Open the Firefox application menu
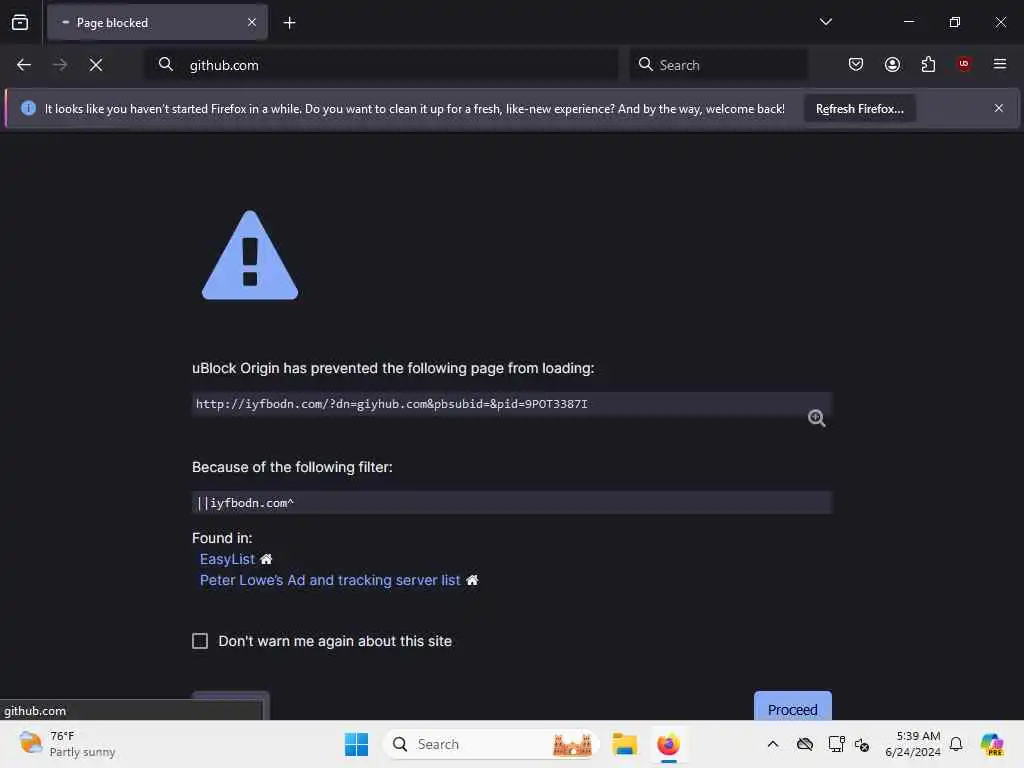The height and width of the screenshot is (768, 1024). [1000, 64]
